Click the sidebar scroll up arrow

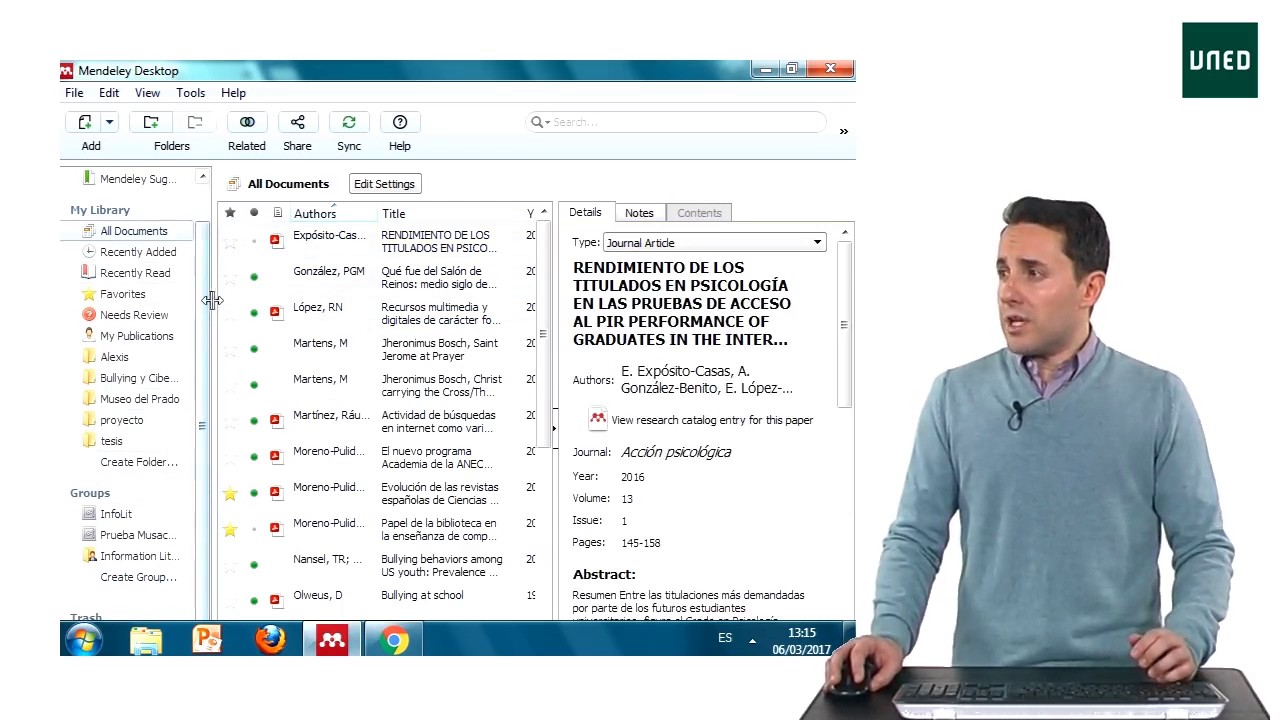203,177
